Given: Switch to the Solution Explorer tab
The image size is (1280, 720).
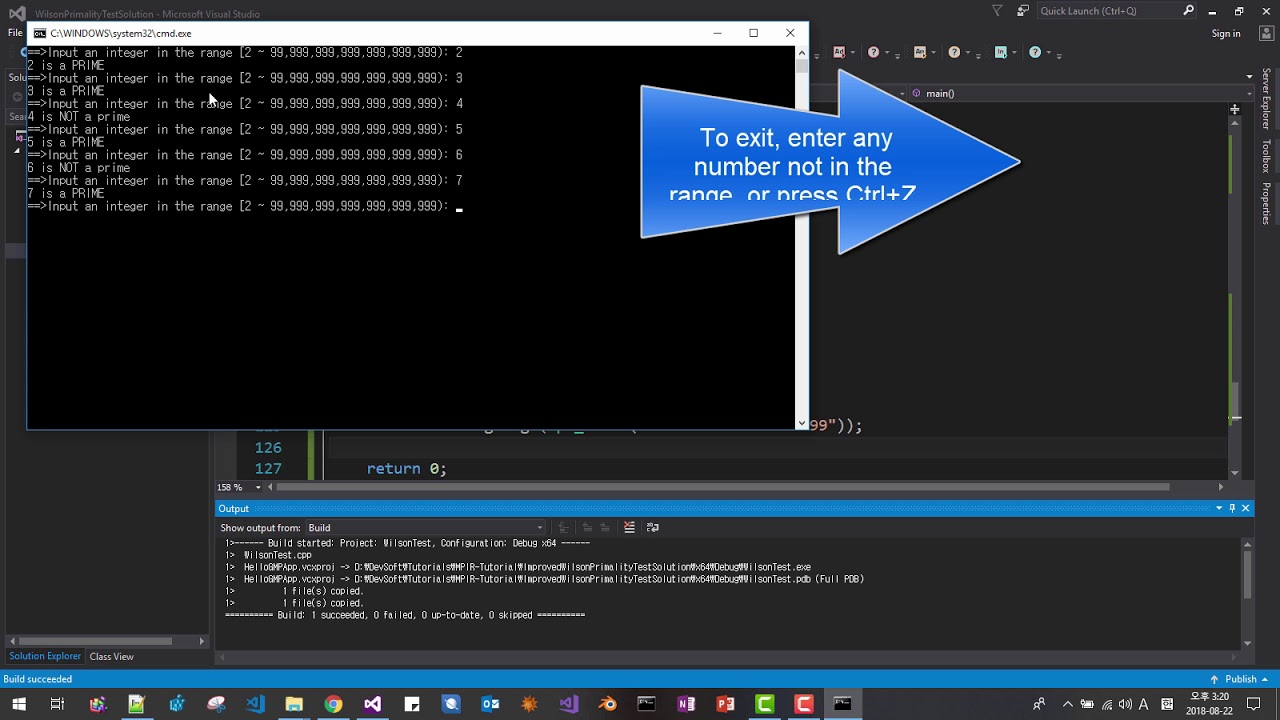Looking at the screenshot, I should point(45,656).
